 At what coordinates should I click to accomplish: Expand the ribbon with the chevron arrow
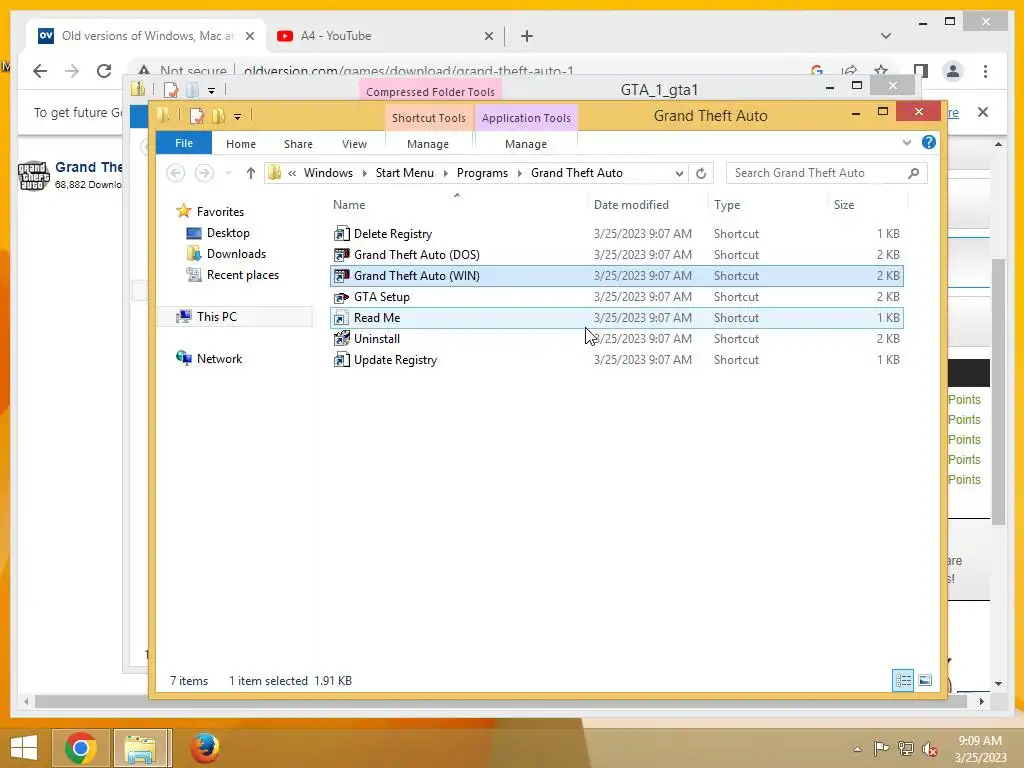point(906,142)
